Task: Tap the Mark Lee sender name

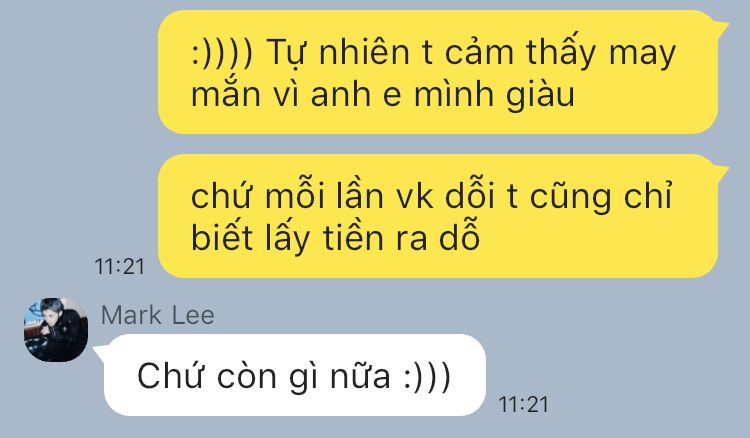Action: click(x=158, y=316)
